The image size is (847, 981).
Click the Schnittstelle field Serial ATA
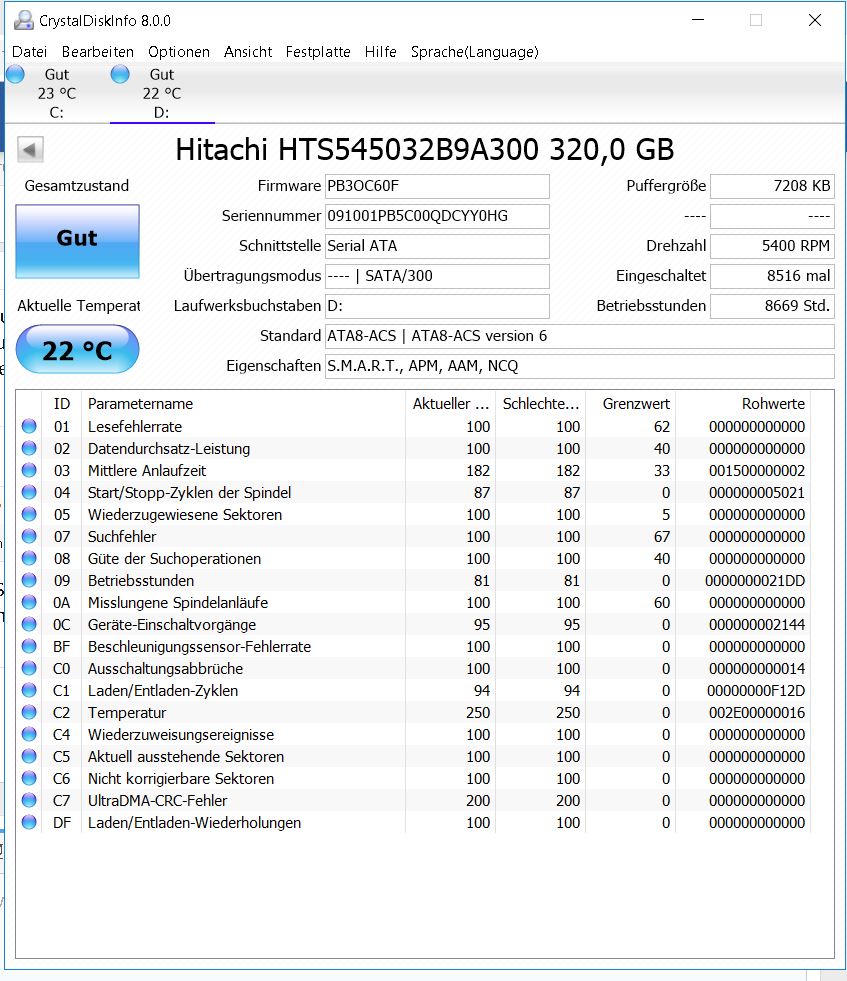(437, 246)
